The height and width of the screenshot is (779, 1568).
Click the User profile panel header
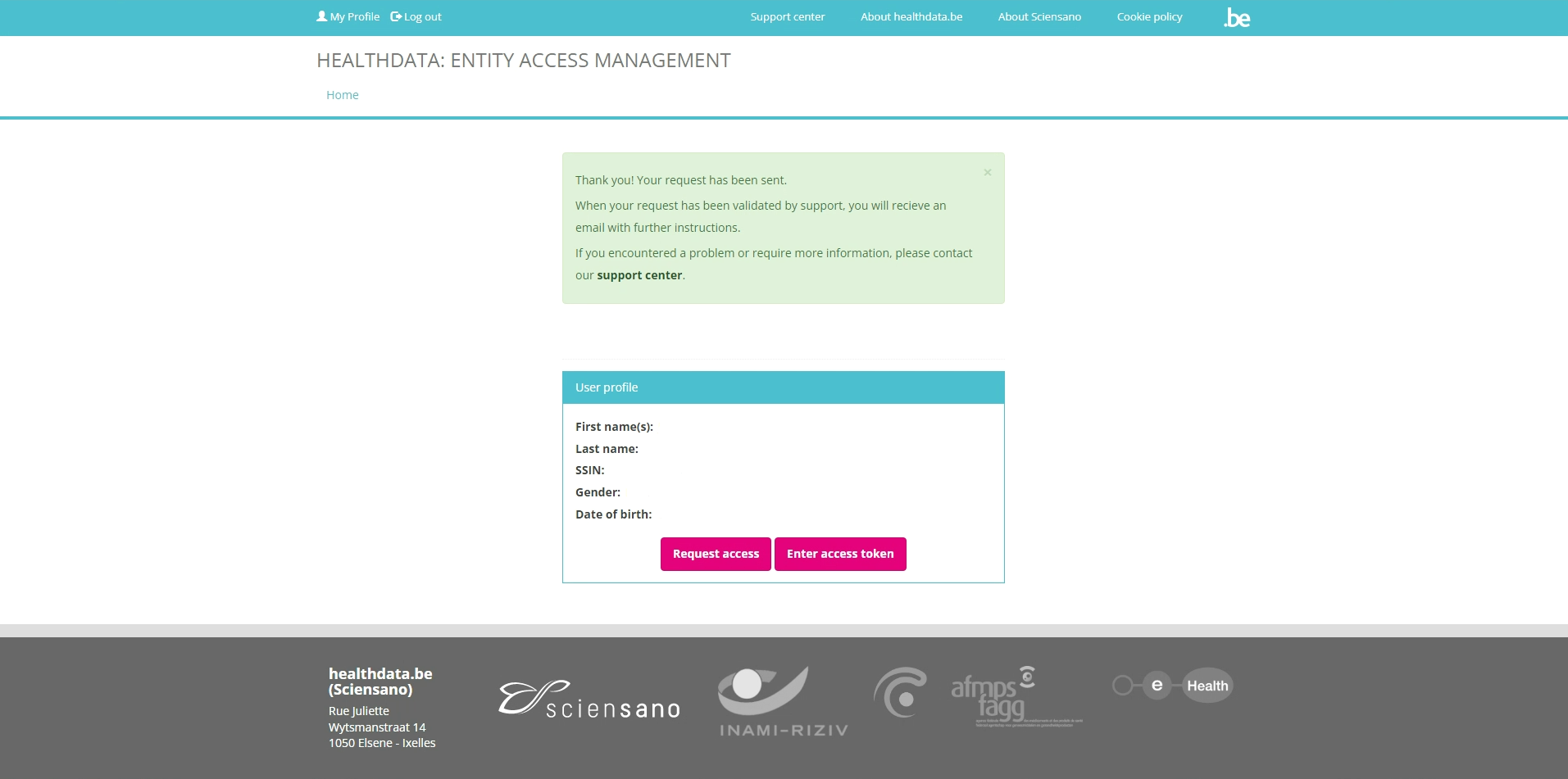(783, 387)
